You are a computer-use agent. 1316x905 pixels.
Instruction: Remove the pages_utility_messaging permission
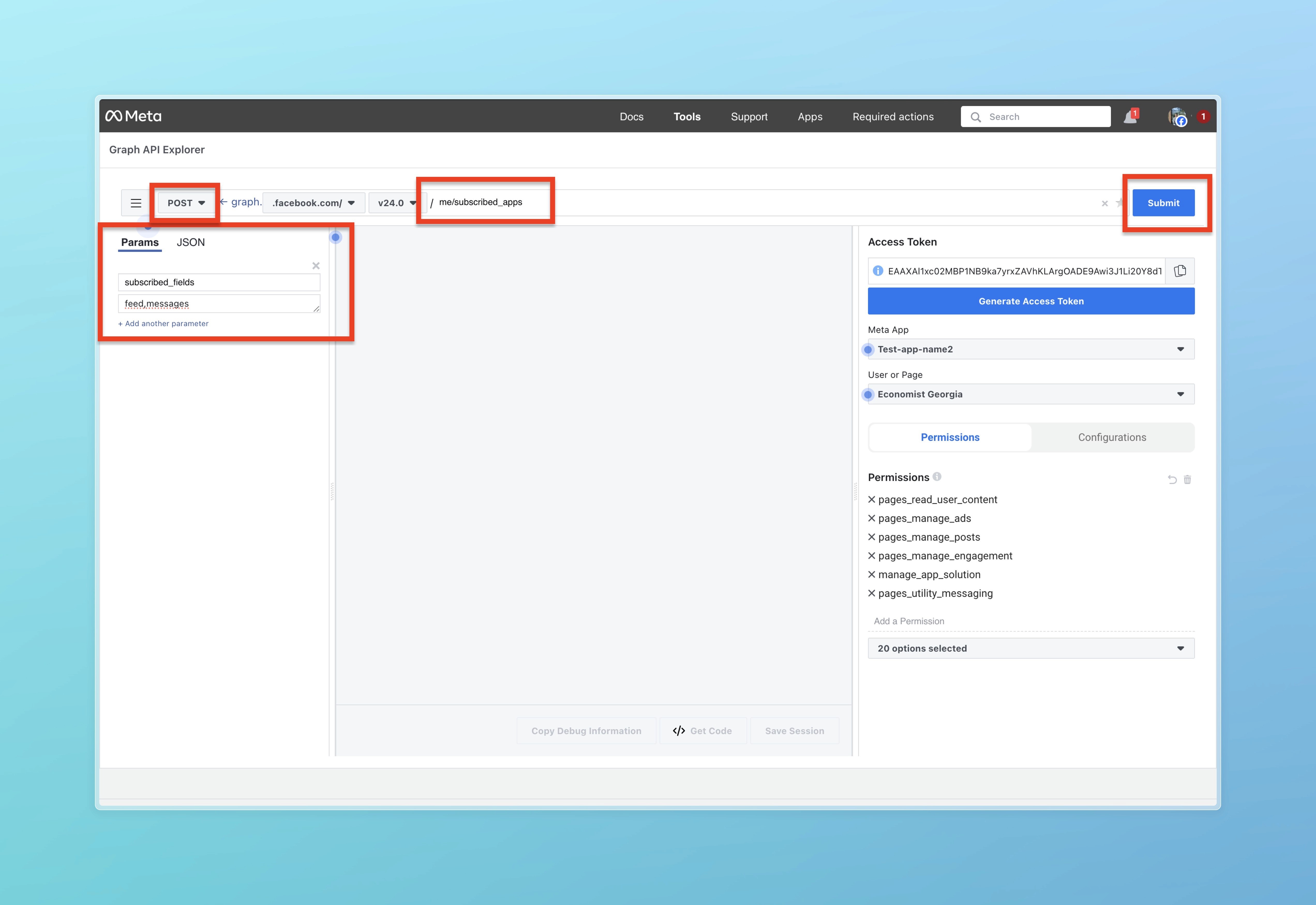872,593
